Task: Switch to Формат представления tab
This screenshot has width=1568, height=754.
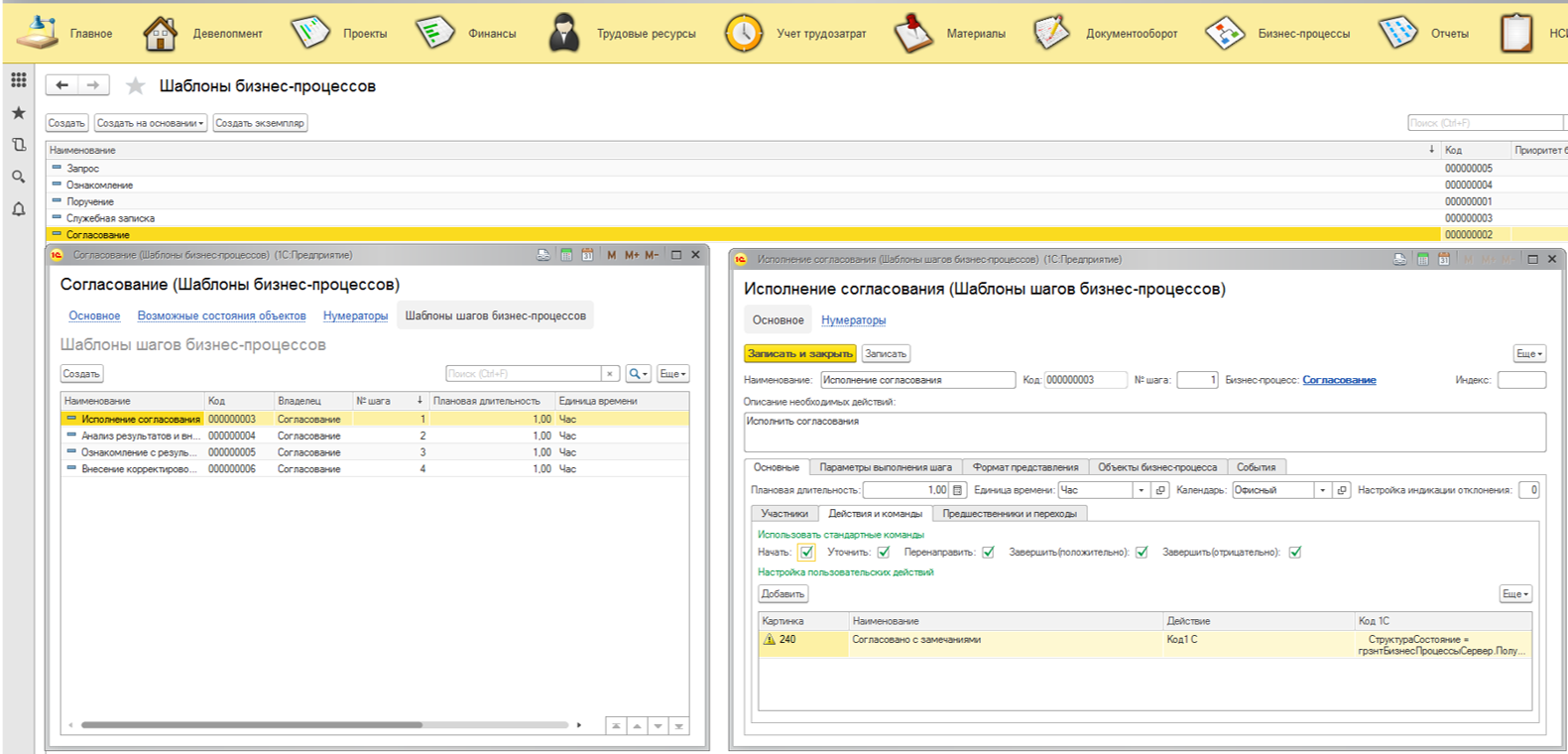Action: point(1025,467)
